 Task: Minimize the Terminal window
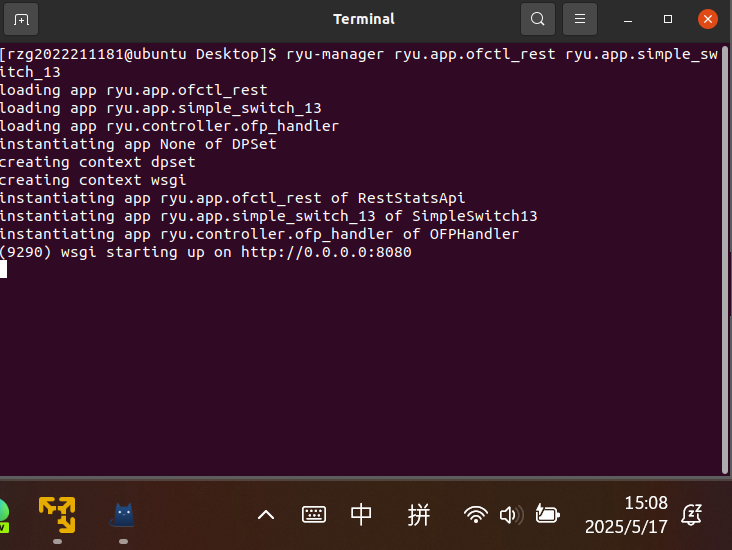tap(628, 19)
